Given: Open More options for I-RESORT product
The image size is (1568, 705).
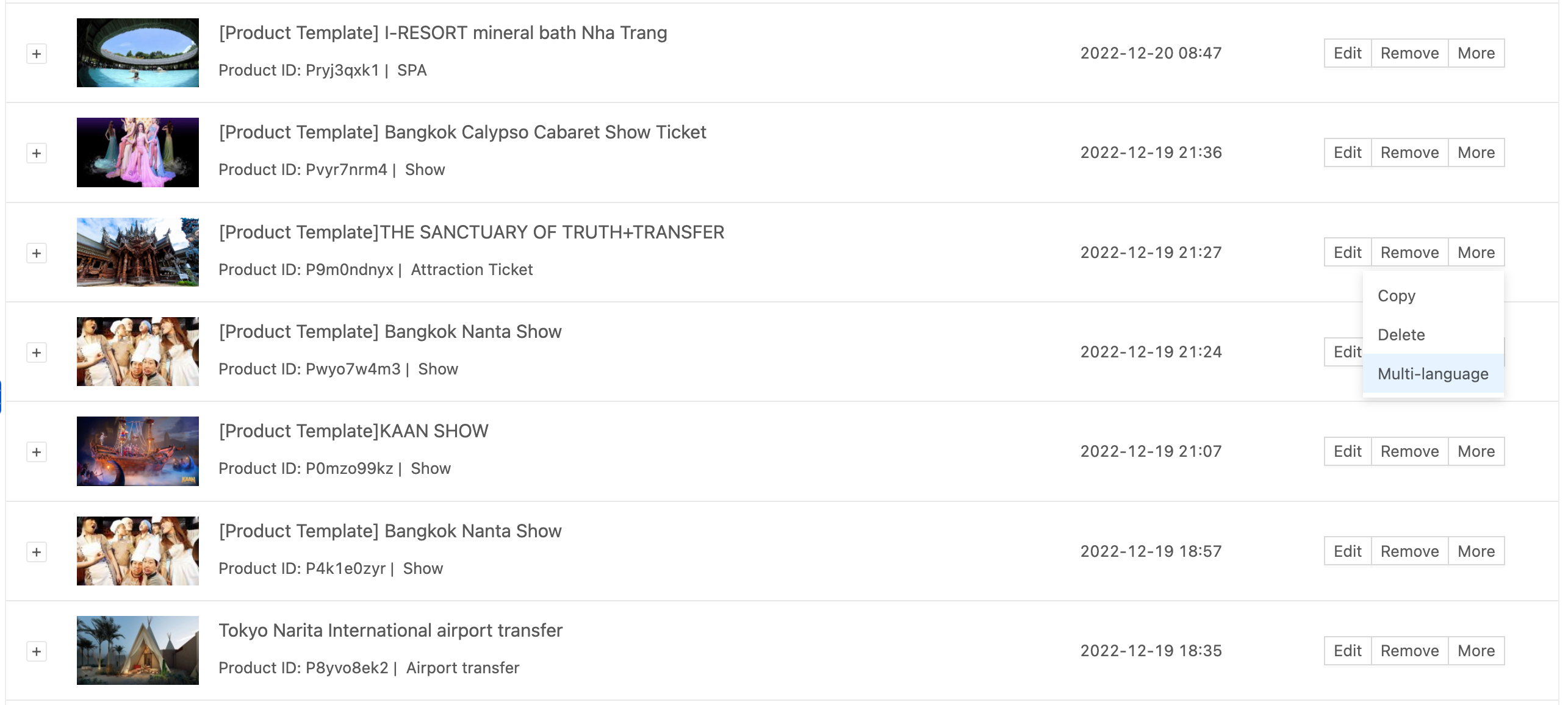Looking at the screenshot, I should tap(1476, 53).
